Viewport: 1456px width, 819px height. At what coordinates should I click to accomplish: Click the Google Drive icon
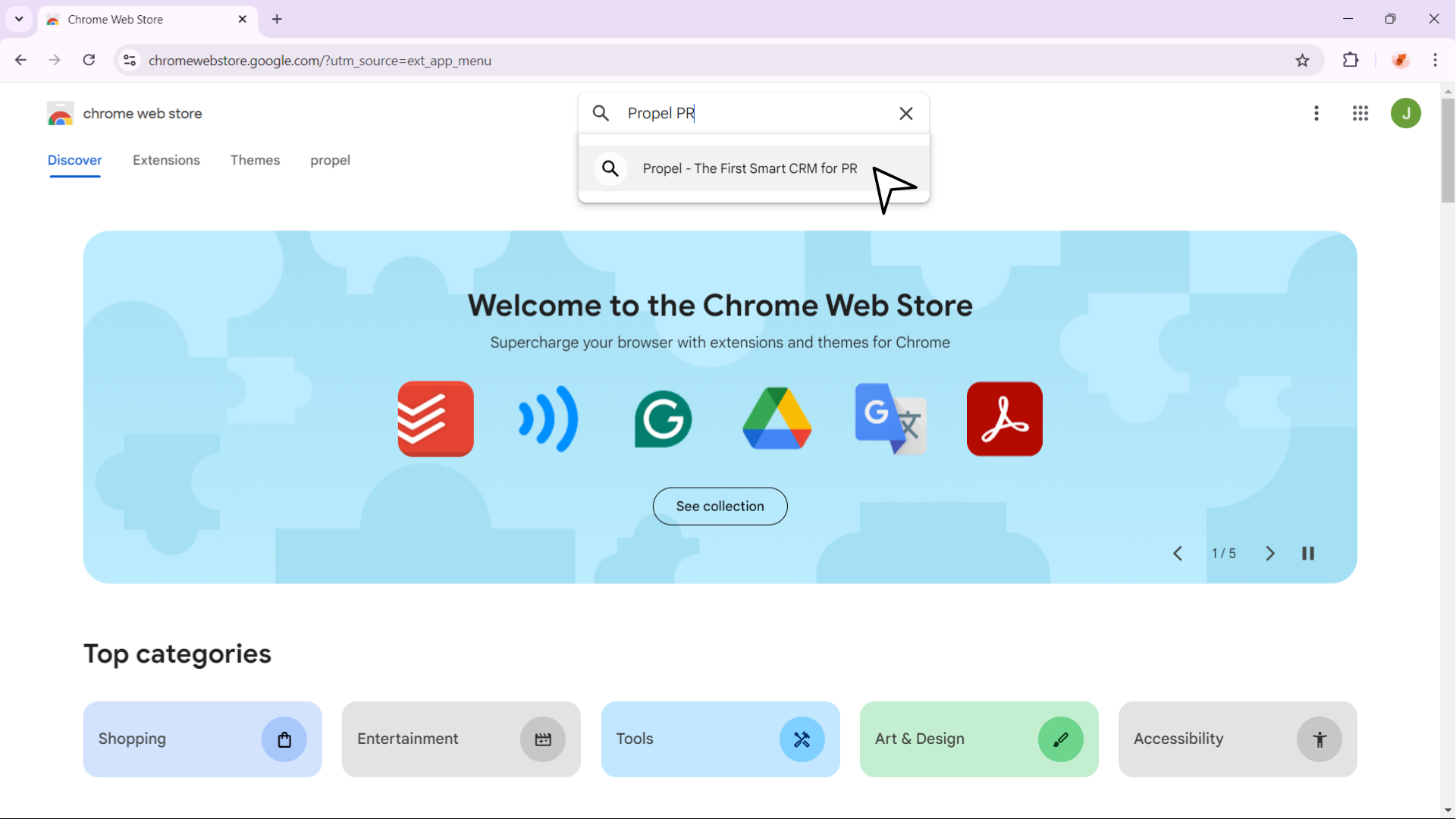pyautogui.click(x=777, y=419)
